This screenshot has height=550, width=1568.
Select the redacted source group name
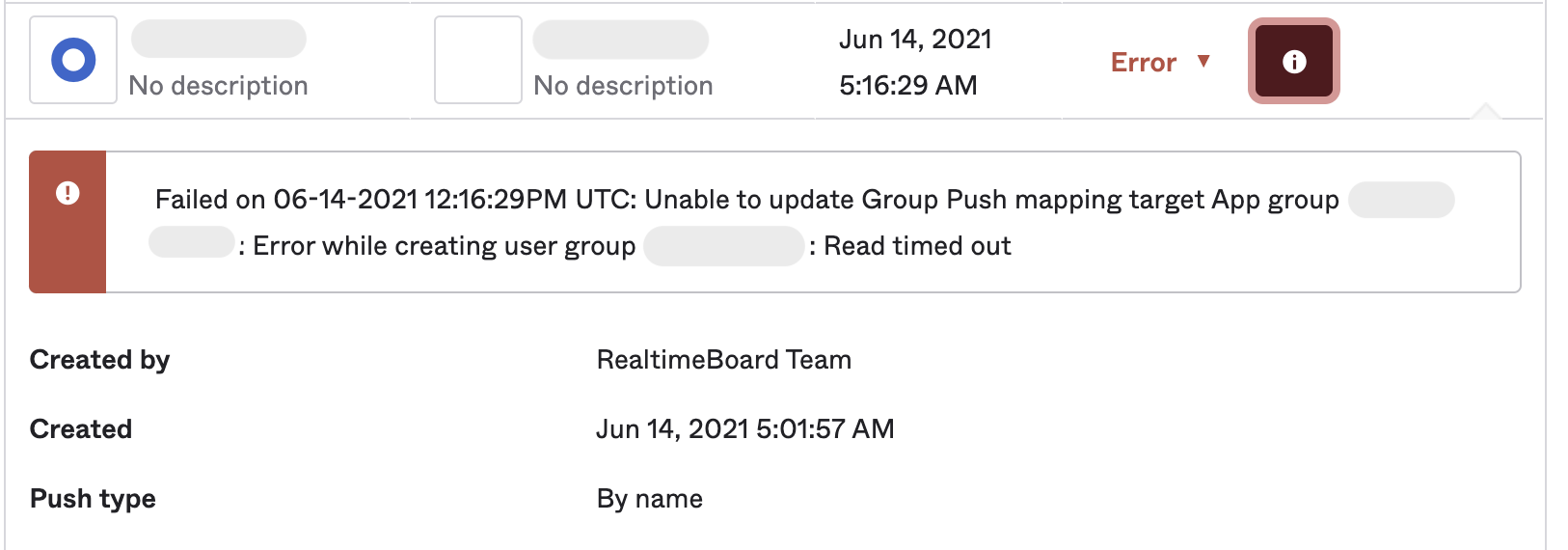(219, 40)
